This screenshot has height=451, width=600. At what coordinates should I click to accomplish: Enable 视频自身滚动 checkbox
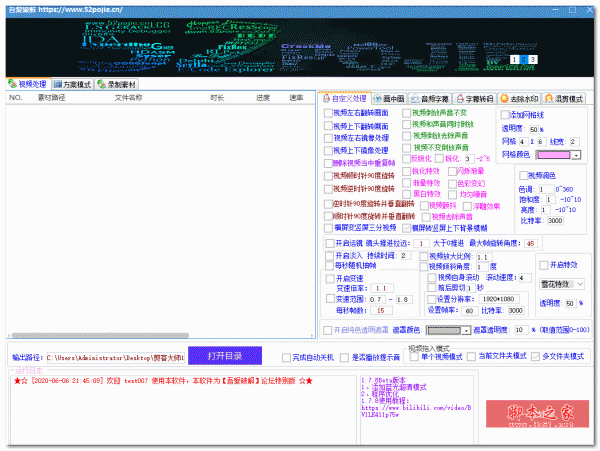[x=432, y=277]
